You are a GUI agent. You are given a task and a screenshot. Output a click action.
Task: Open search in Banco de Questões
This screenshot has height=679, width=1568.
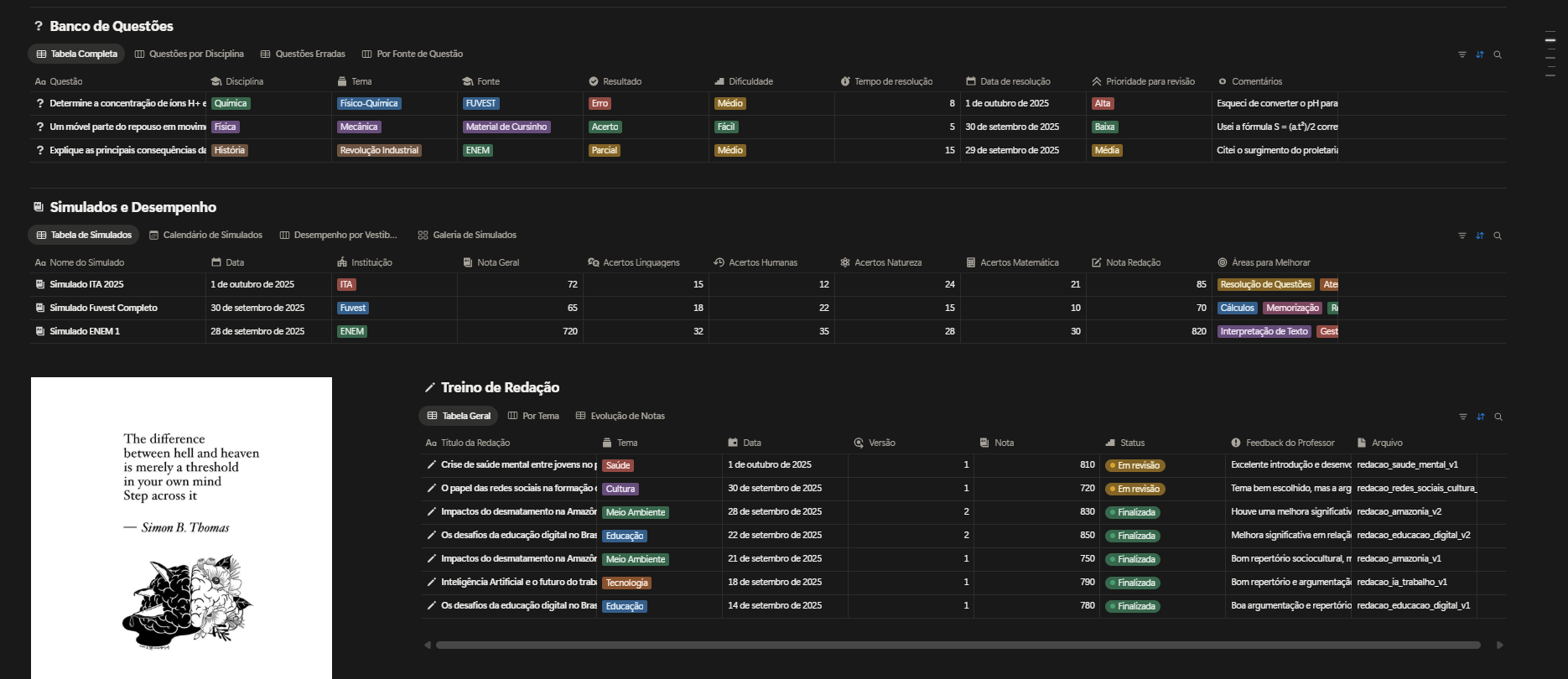(1498, 54)
